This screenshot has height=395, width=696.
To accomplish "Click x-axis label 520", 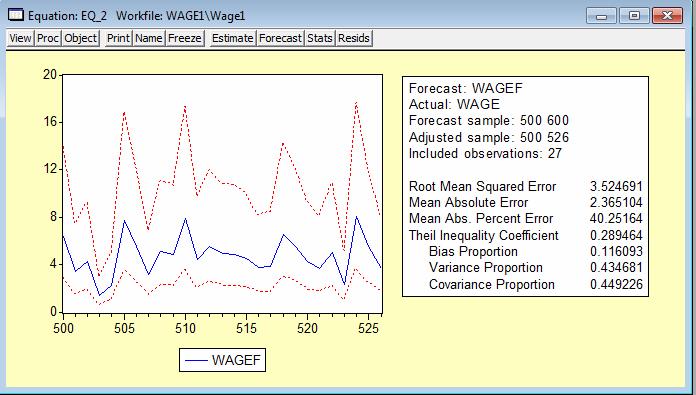I will click(x=308, y=329).
